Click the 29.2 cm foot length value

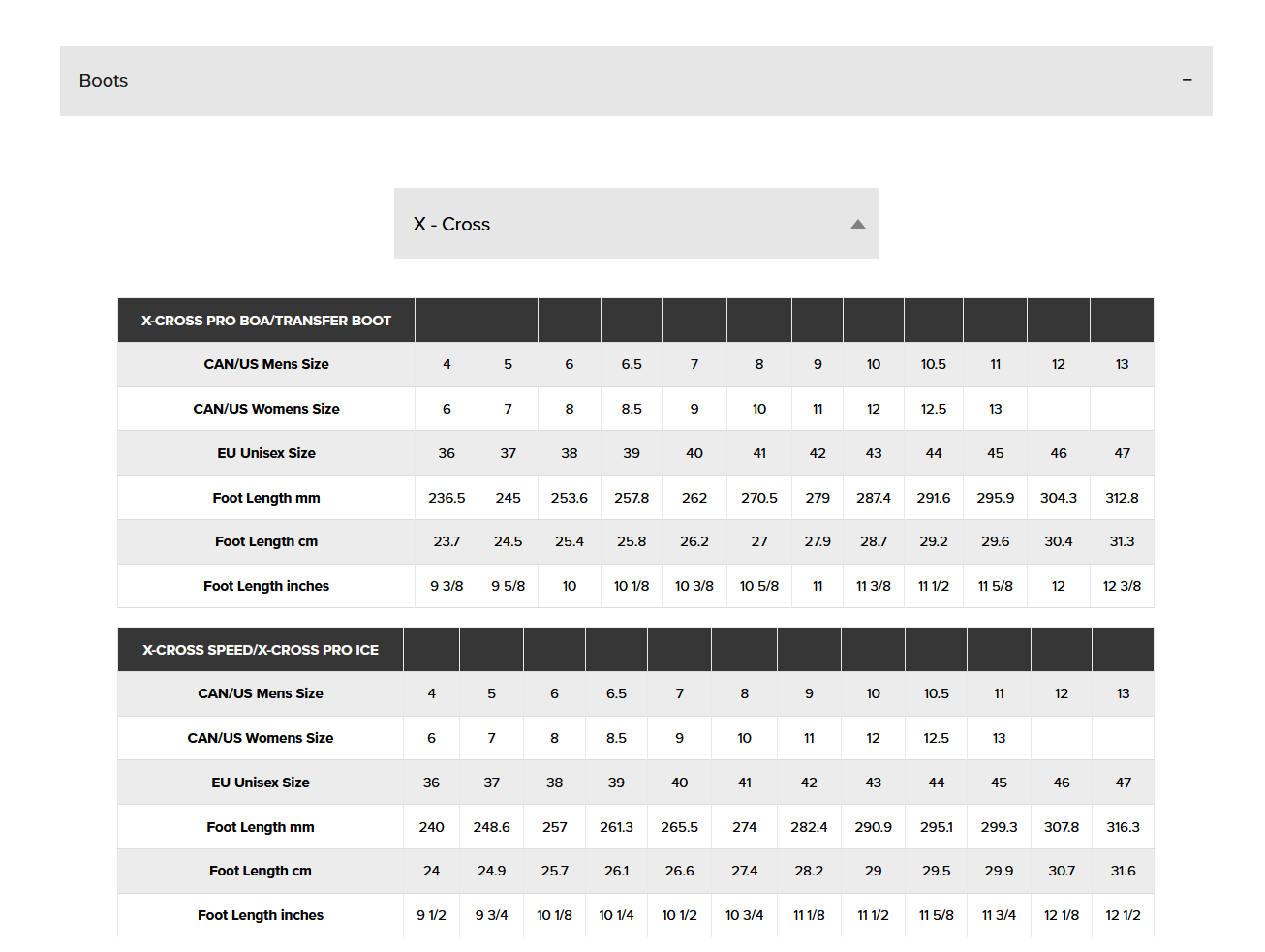tap(934, 541)
